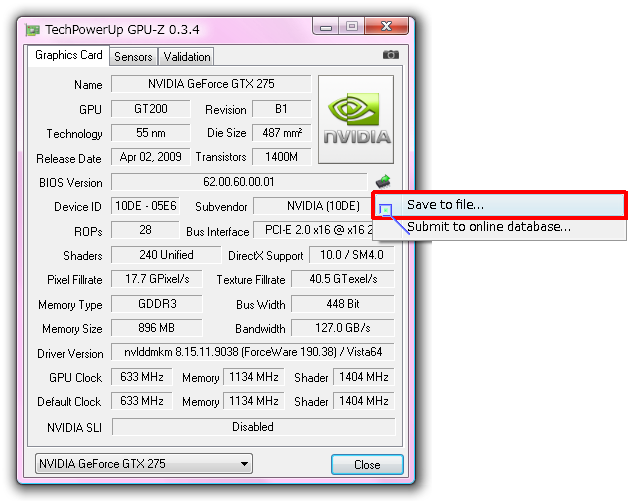Click the window close X button

pyautogui.click(x=386, y=27)
